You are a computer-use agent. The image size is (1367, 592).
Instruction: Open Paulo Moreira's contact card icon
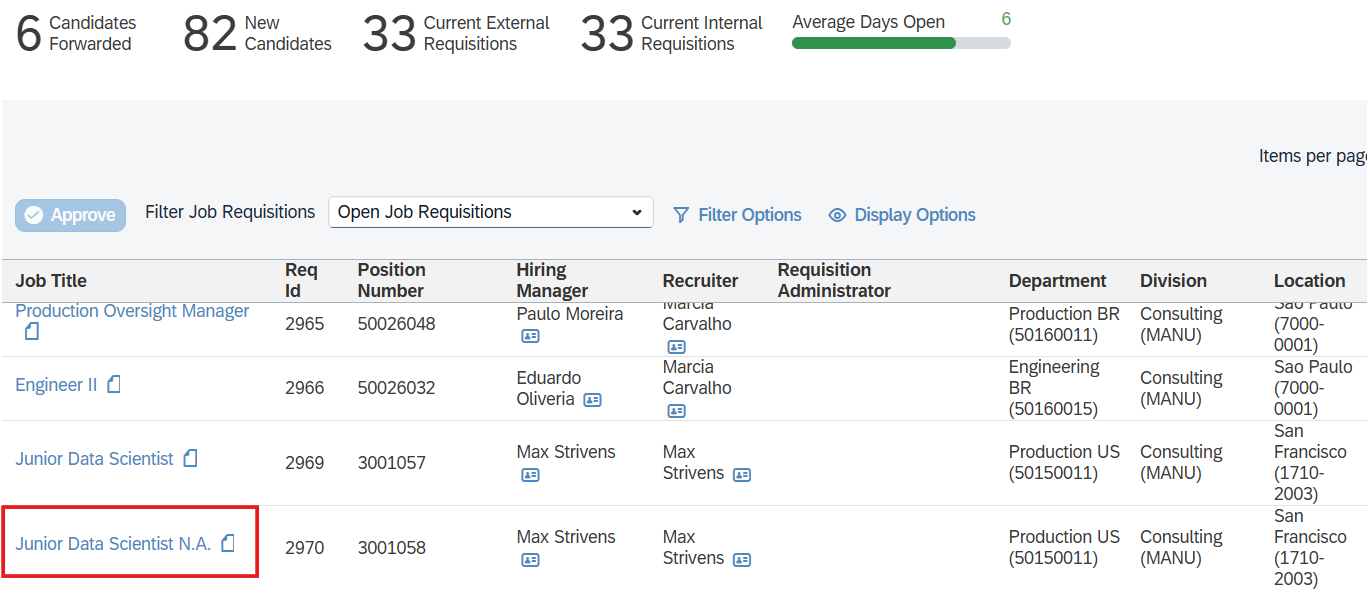click(530, 336)
